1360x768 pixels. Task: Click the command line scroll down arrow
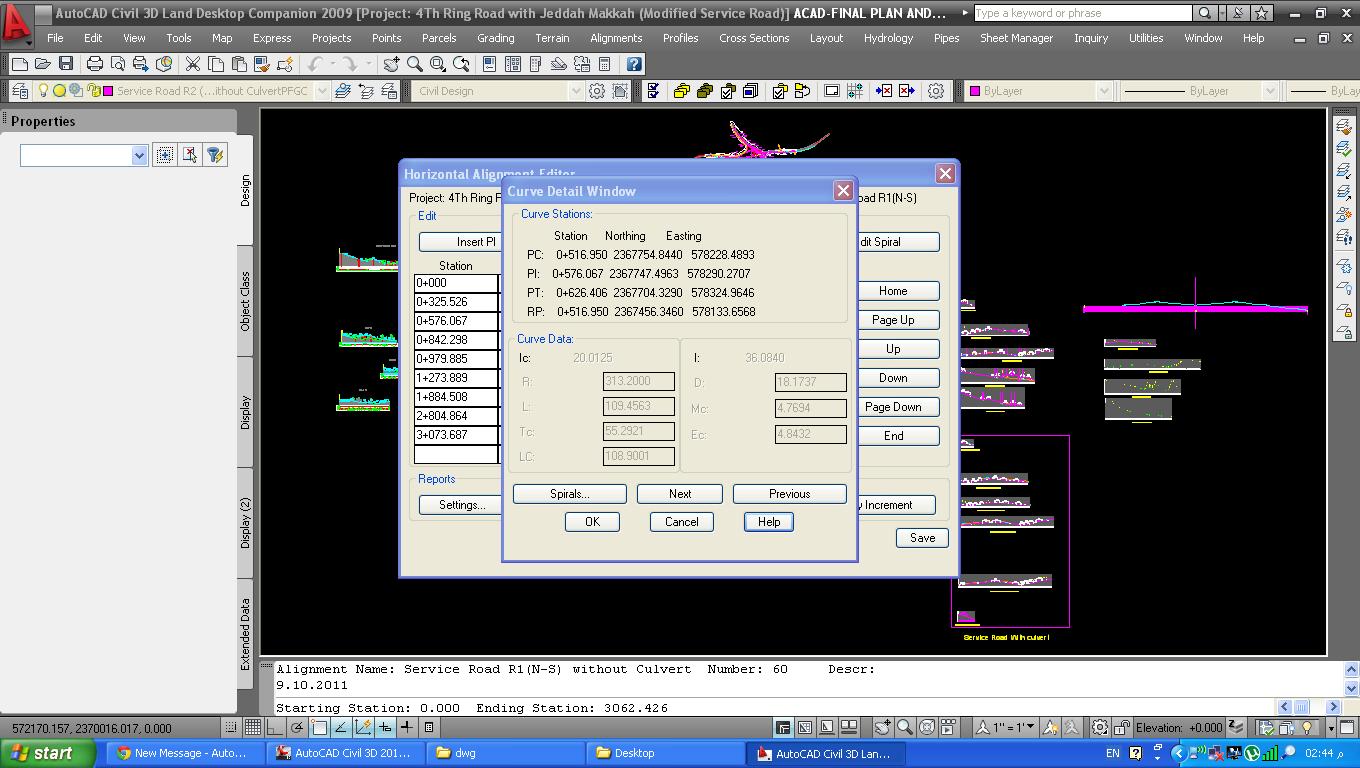tap(1352, 688)
